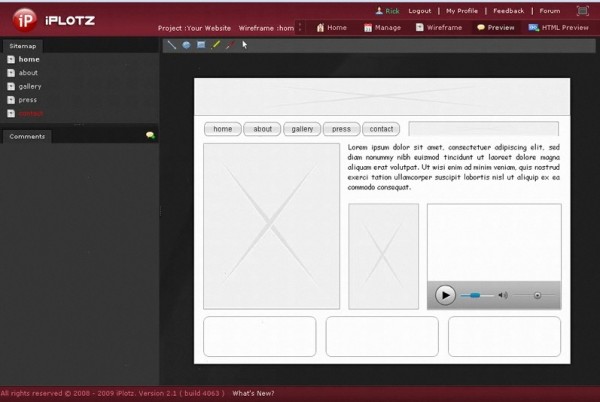This screenshot has height=402, width=600.
Task: Select the rectangle drawing tool
Action: 201,45
